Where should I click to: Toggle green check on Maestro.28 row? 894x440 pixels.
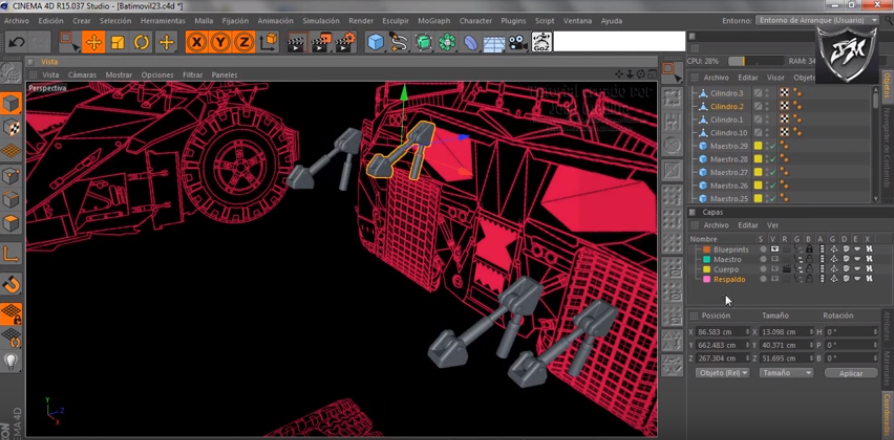772,159
